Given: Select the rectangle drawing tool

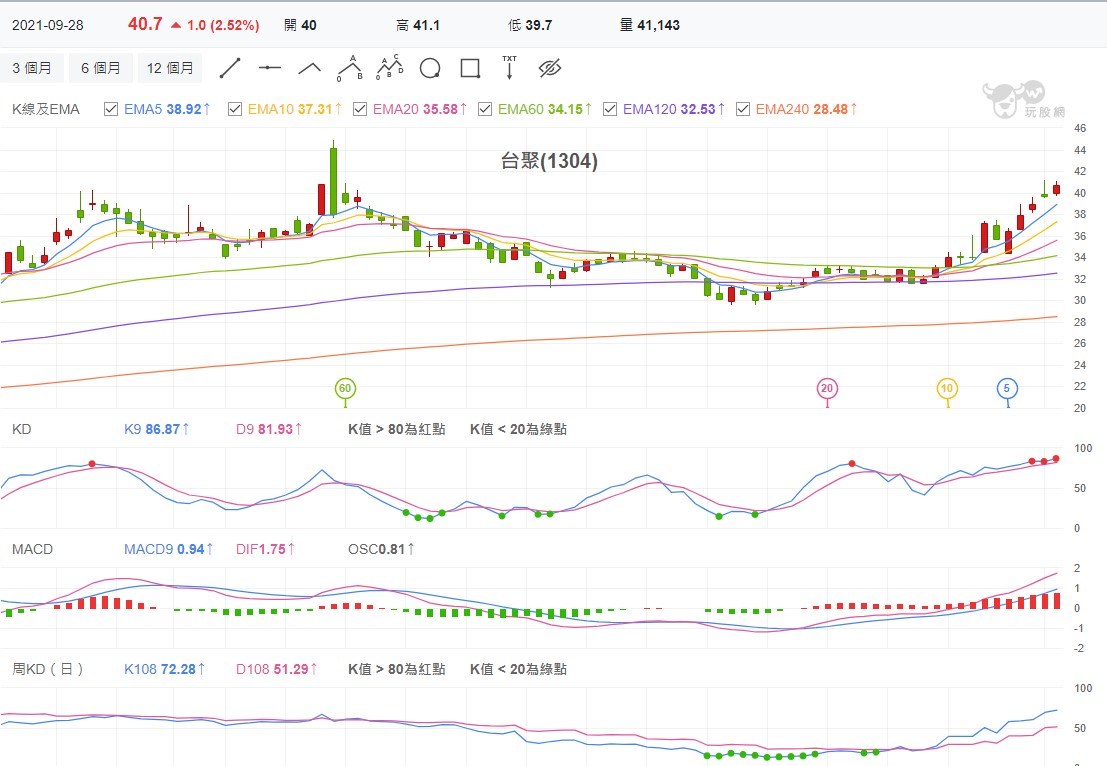Looking at the screenshot, I should tap(468, 68).
